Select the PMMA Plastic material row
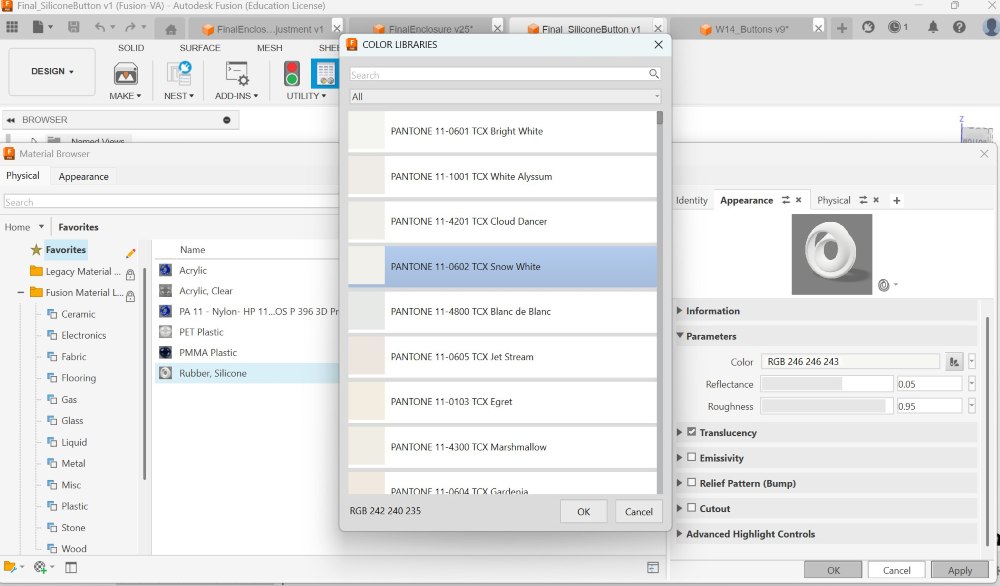 (x=247, y=353)
